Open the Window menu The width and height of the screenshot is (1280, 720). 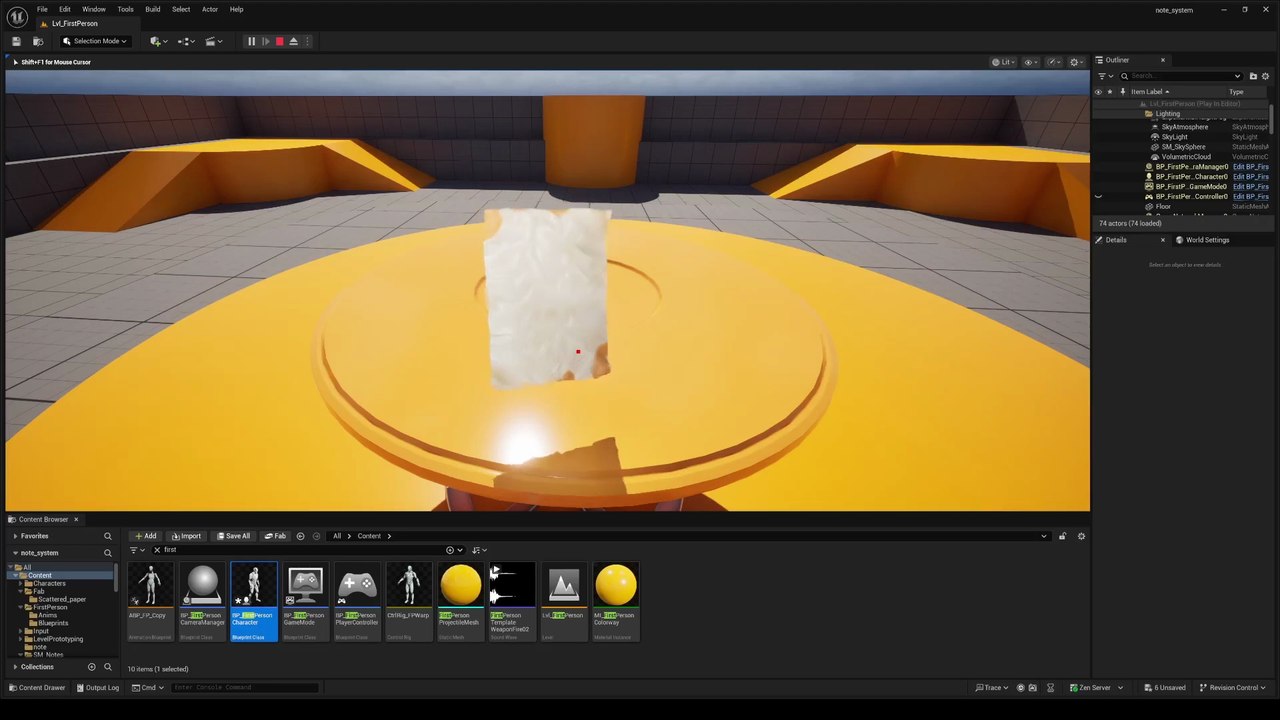(94, 9)
